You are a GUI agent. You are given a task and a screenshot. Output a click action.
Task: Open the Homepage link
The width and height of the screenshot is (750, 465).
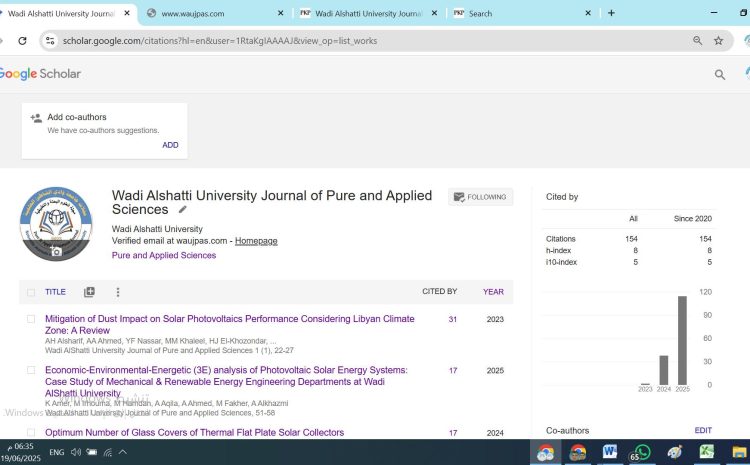click(x=256, y=241)
